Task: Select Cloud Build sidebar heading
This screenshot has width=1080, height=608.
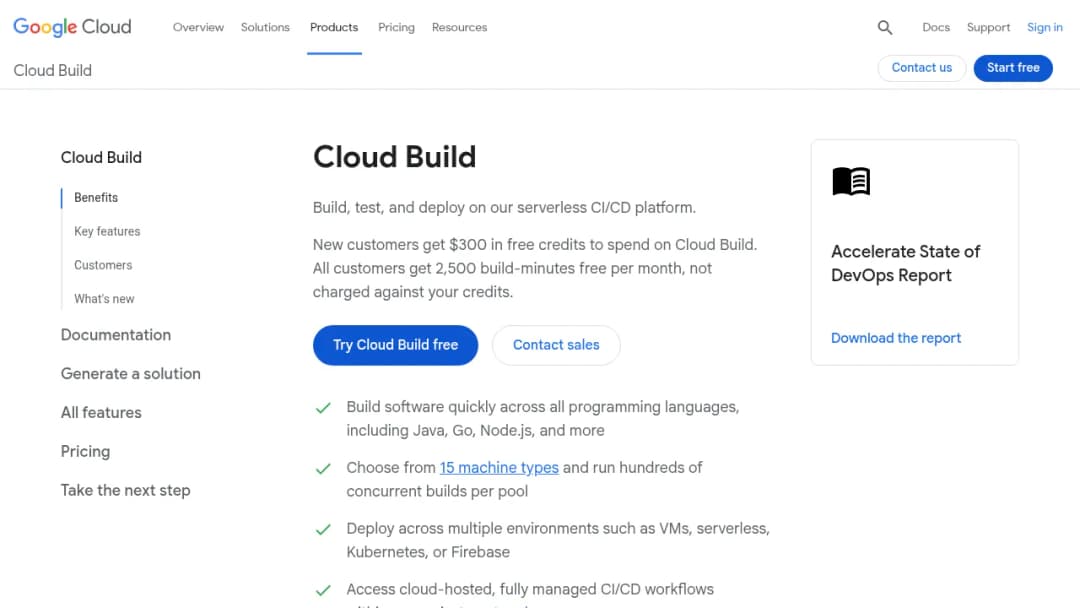Action: click(101, 158)
